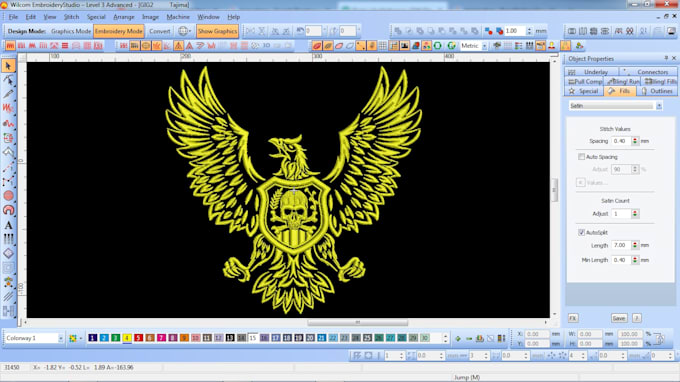This screenshot has height=382, width=680.
Task: Open the Stitch menu
Action: point(72,17)
